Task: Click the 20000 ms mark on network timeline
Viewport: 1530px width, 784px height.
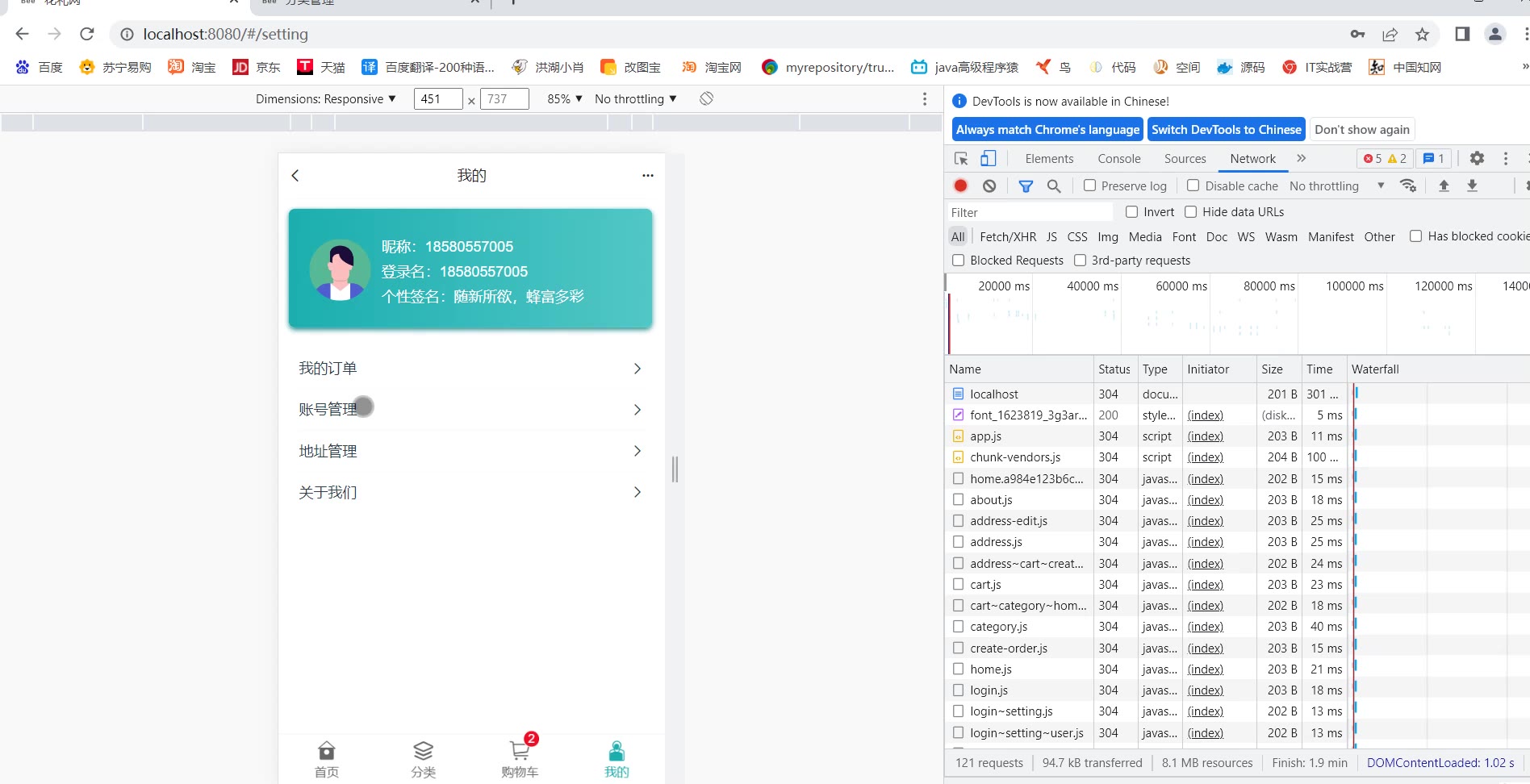Action: [1004, 286]
